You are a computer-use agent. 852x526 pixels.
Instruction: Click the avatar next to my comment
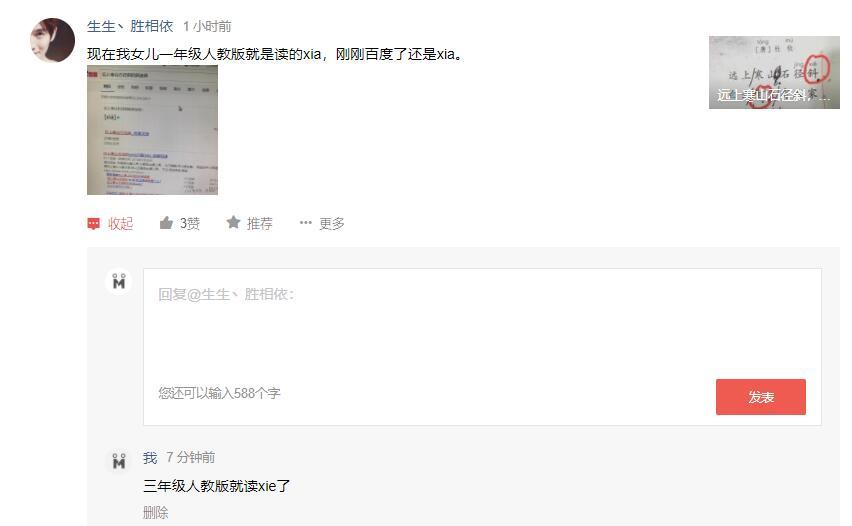click(x=118, y=461)
